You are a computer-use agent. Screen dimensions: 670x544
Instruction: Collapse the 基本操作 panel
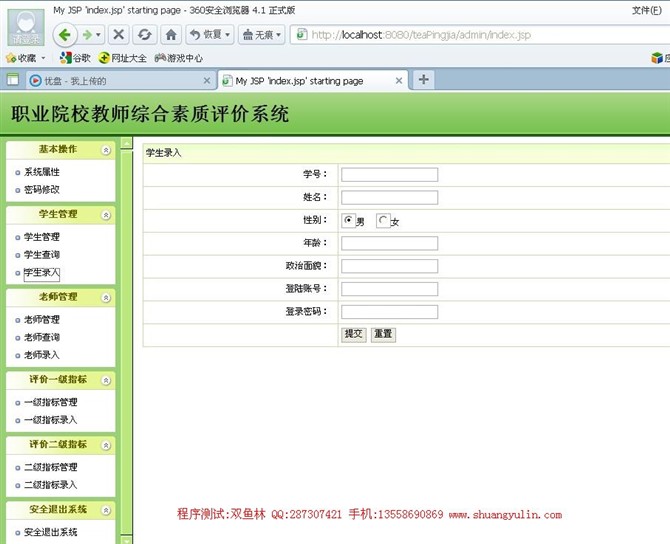click(106, 150)
